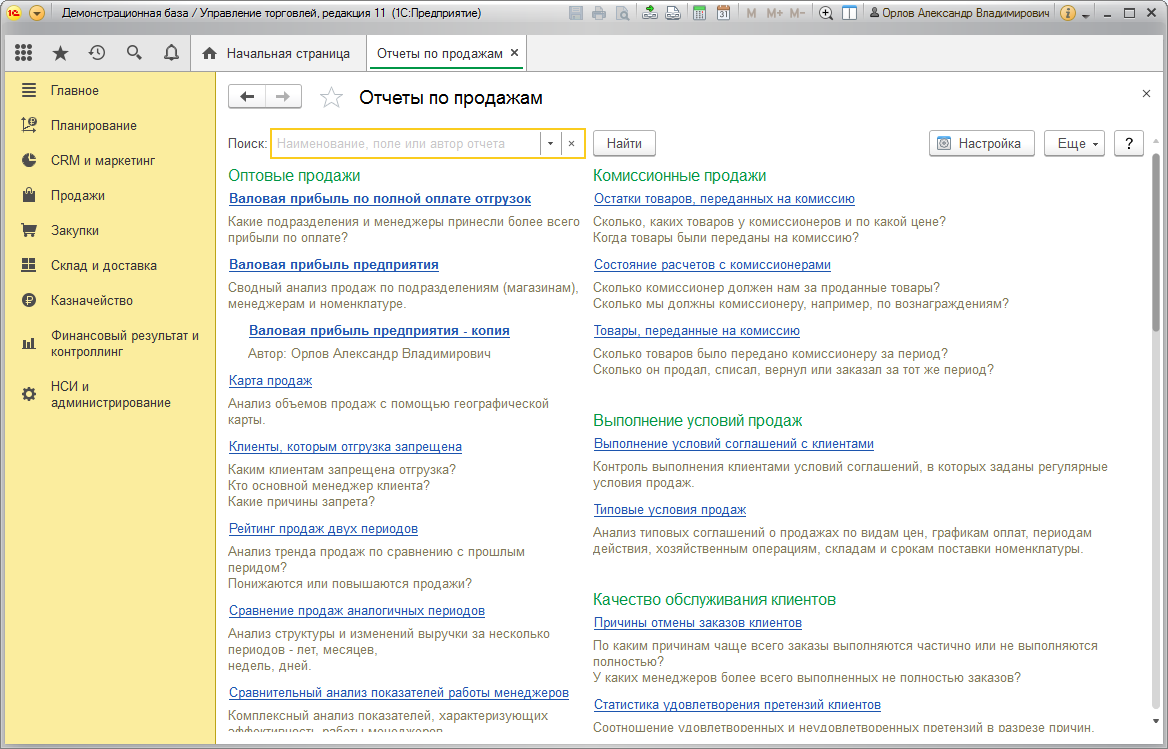Click the go-to-link icon in title bar
This screenshot has width=1168, height=749.
tap(673, 13)
